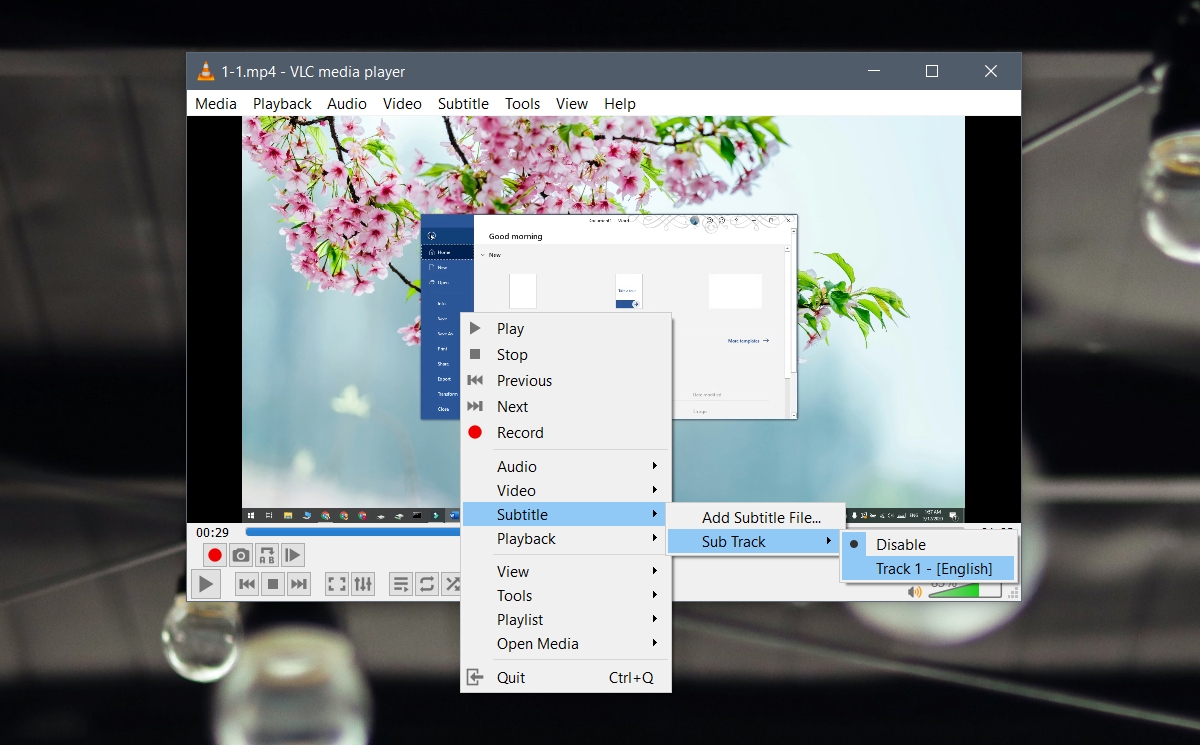
Task: Toggle fullscreen with the fullscreen icon
Action: coord(337,584)
